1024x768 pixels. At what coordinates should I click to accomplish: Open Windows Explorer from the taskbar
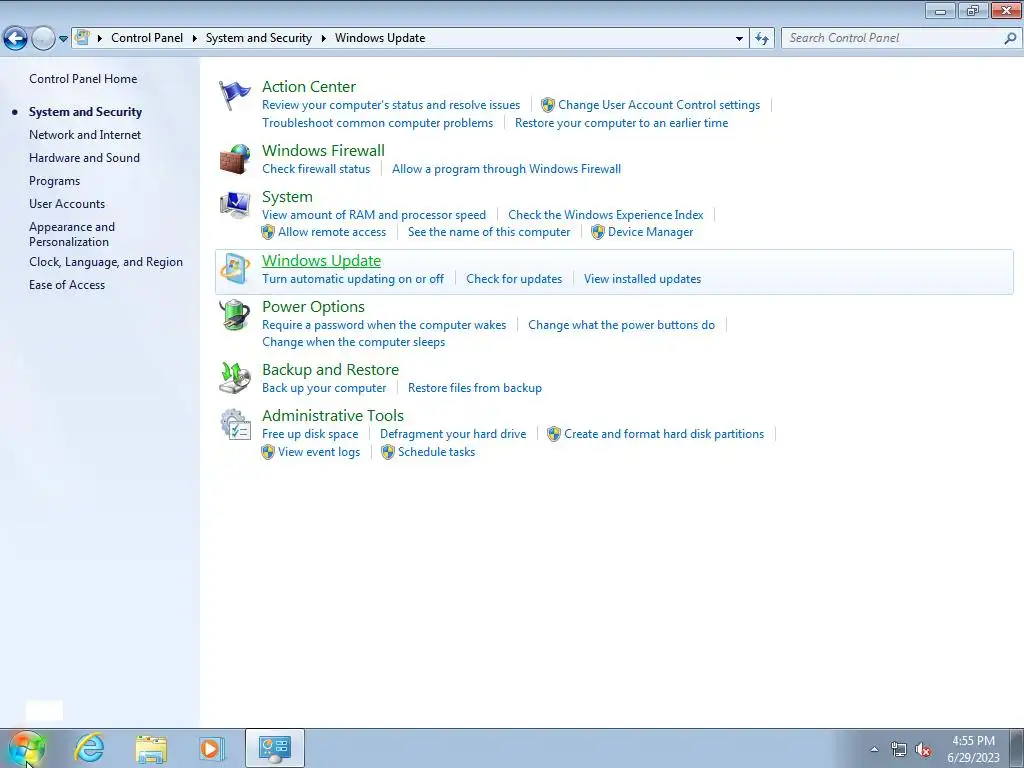(x=151, y=748)
